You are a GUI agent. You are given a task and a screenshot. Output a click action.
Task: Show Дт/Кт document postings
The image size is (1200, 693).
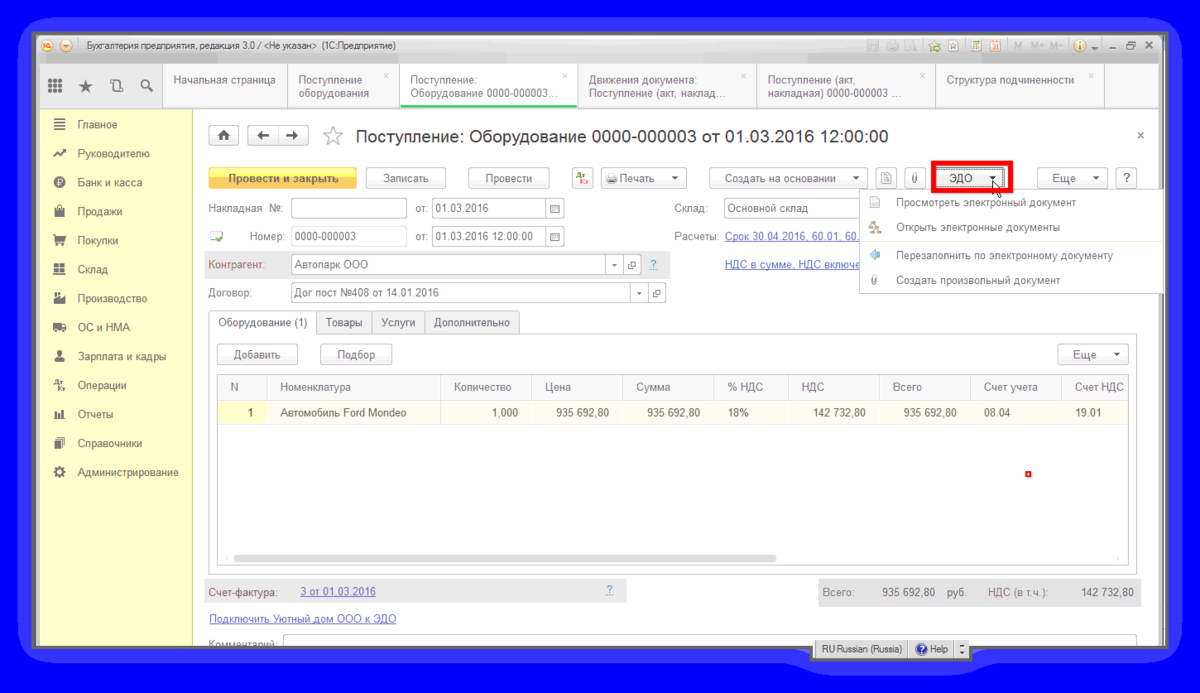coord(582,178)
